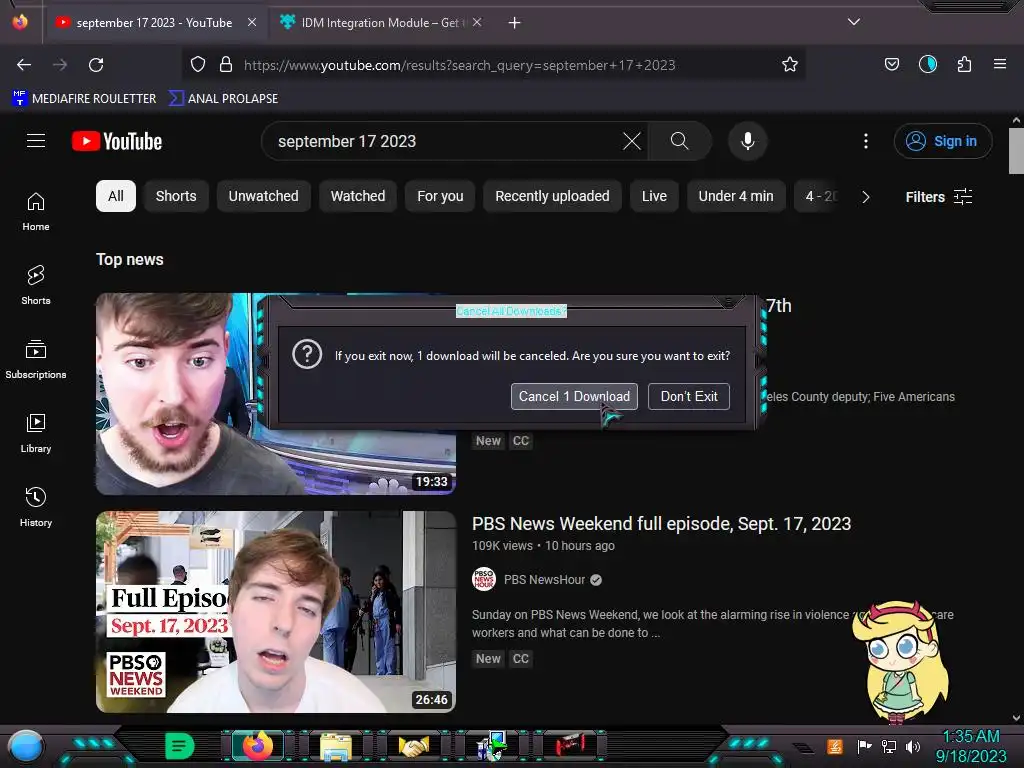Select the Shorts filter chip
1024x768 pixels.
[176, 196]
